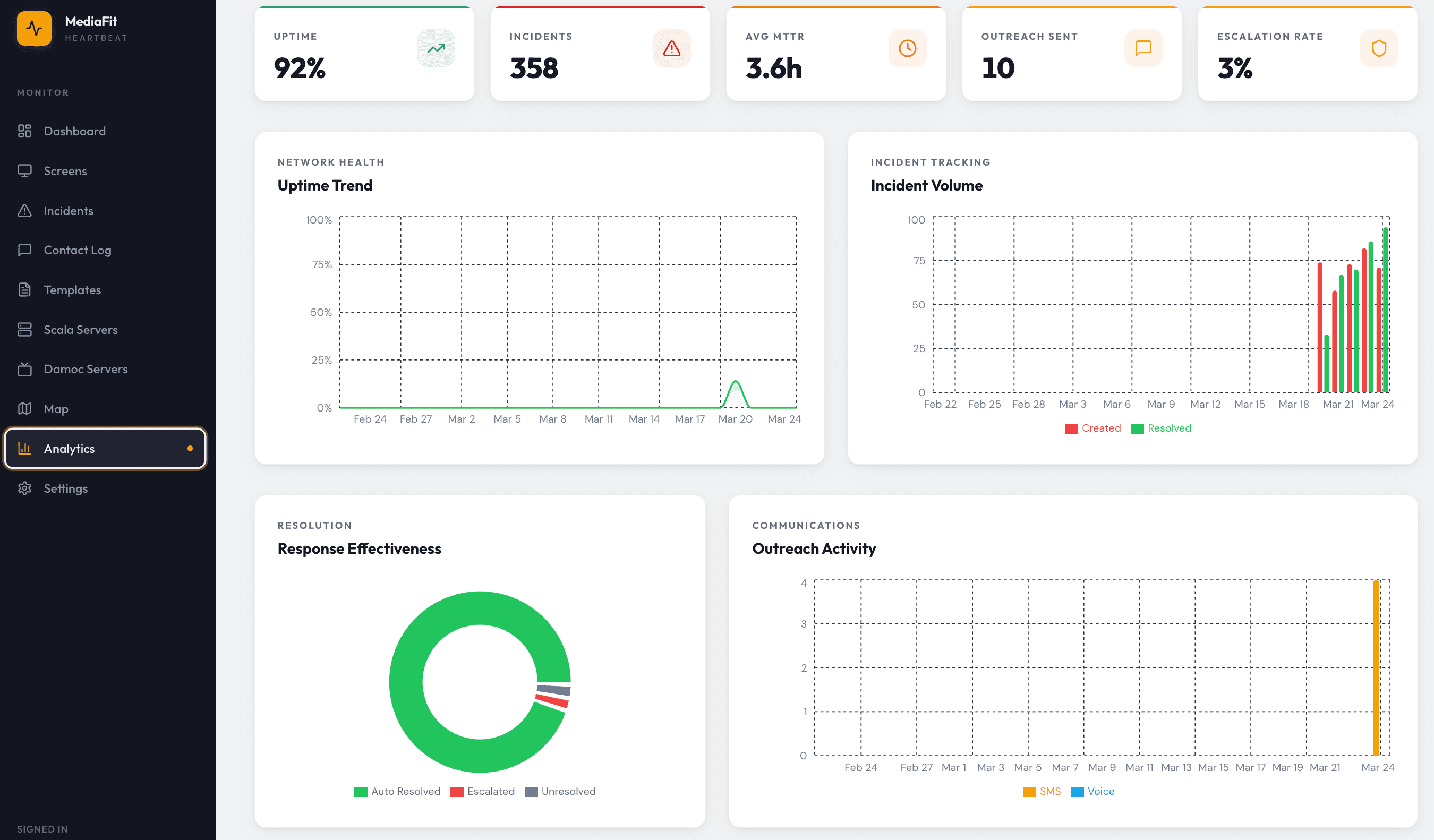Viewport: 1434px width, 840px height.
Task: Toggle the Created legend on Incident Volume
Action: pos(1092,428)
